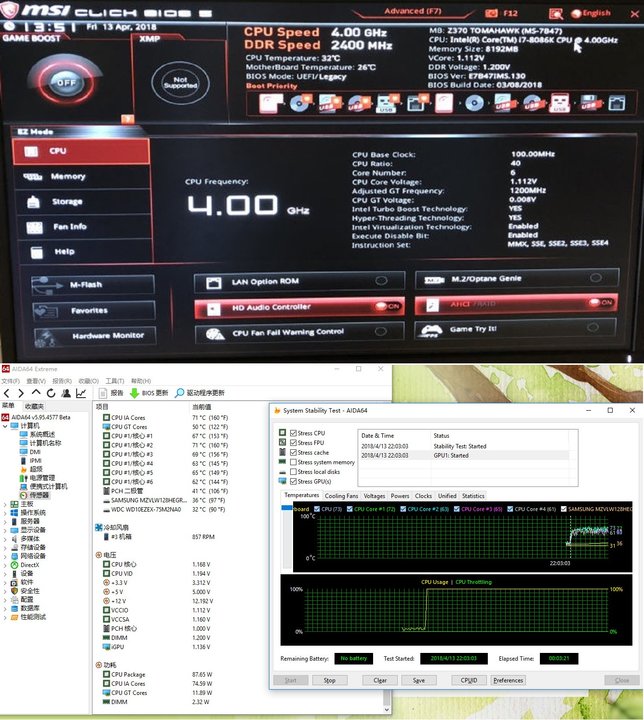The image size is (644, 720).
Task: Expand the 操作系统 tree node
Action: click(x=5, y=513)
